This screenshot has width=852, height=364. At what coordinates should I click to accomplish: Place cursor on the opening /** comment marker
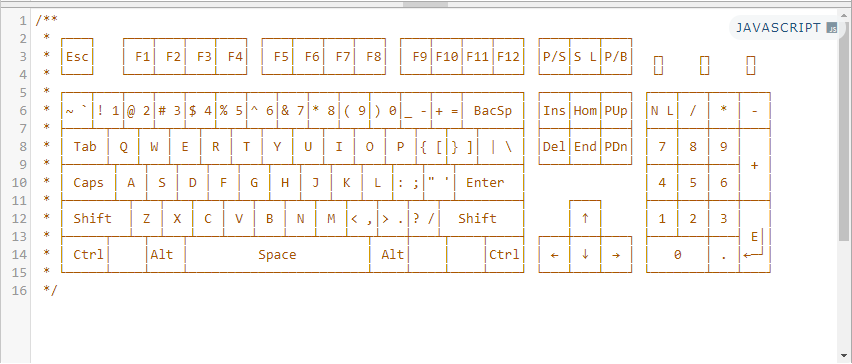[46, 21]
